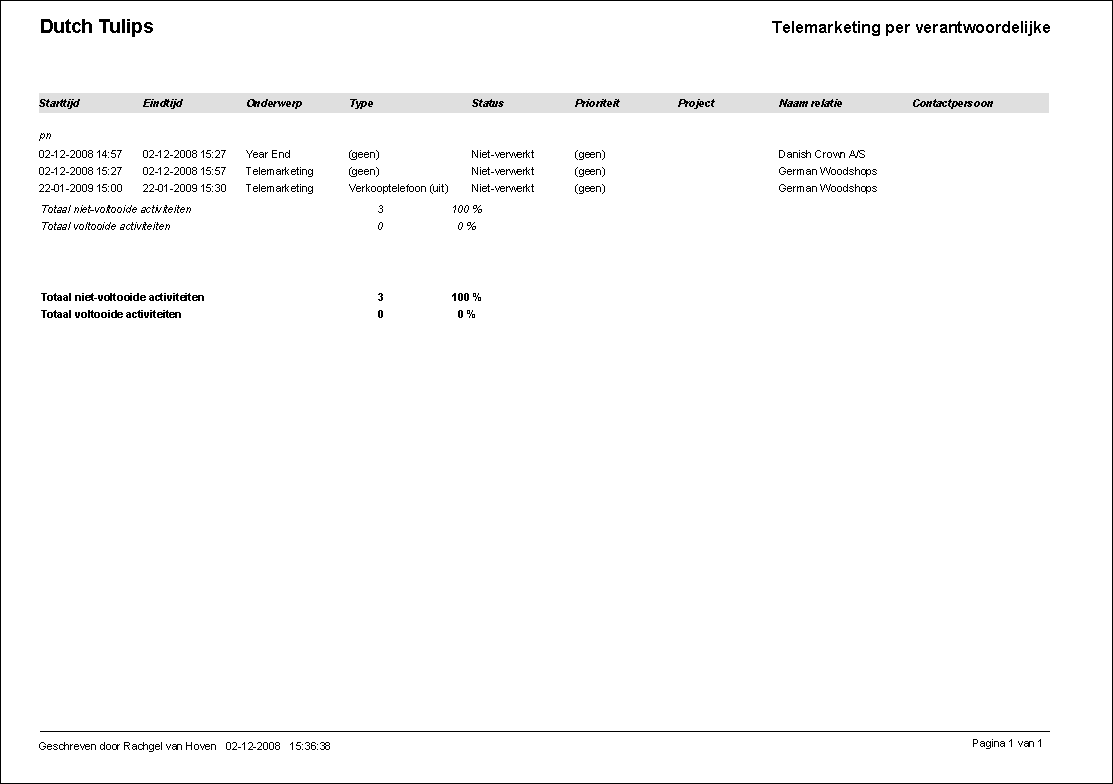Select the 'Status' column header

click(487, 104)
